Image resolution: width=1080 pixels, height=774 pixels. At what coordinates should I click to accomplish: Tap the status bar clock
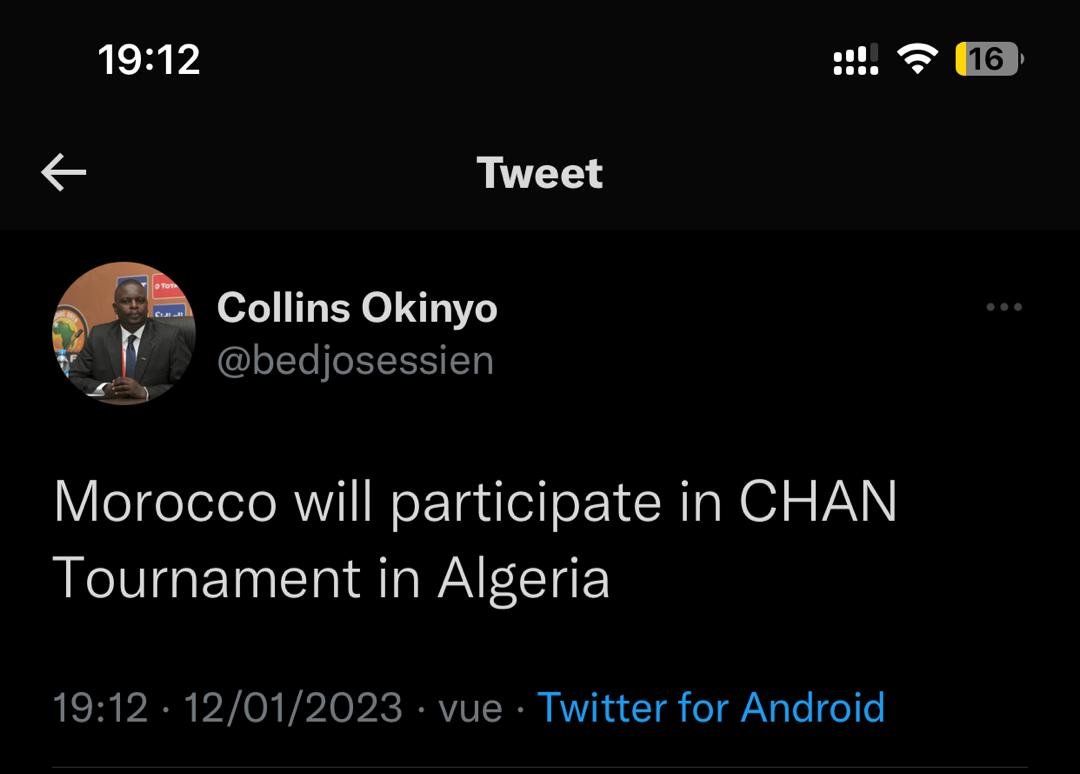[150, 60]
